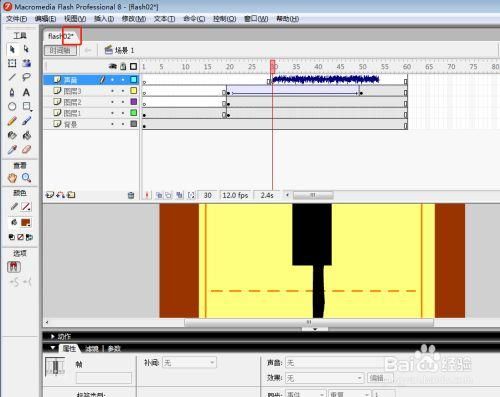This screenshot has width=500, height=397.
Task: Toggle the Onion Skin button
Action: click(x=159, y=195)
